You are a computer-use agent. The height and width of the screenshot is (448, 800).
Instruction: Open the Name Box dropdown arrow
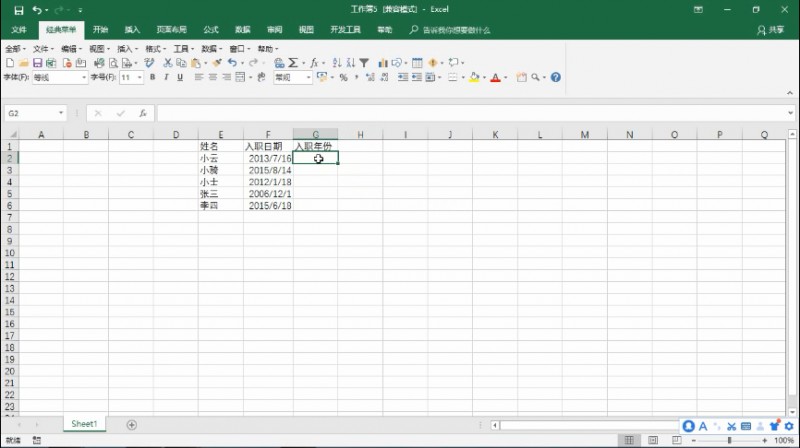(x=61, y=113)
